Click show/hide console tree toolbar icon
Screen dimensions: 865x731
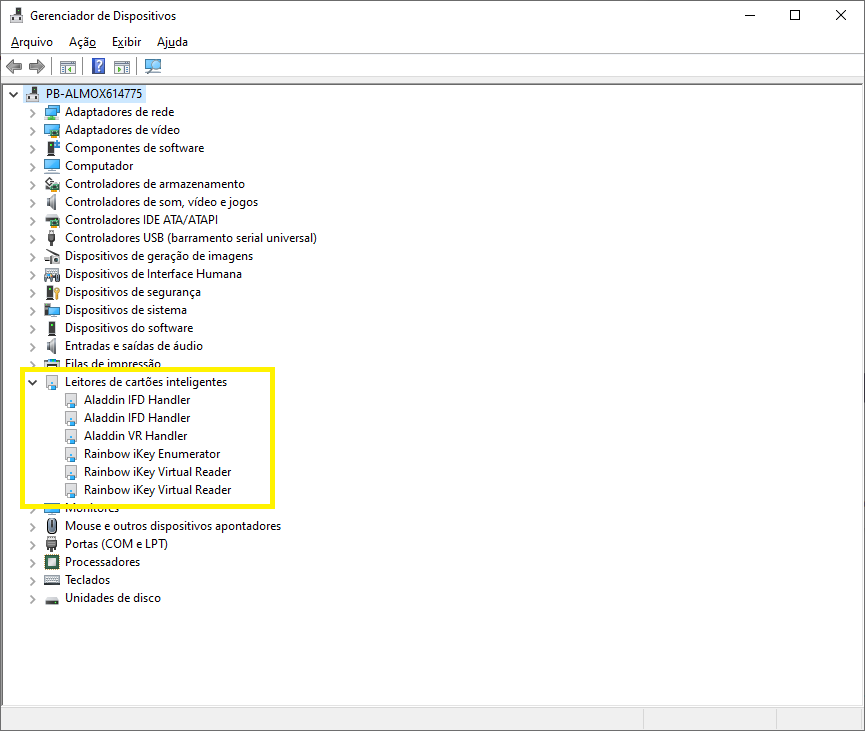pyautogui.click(x=68, y=67)
